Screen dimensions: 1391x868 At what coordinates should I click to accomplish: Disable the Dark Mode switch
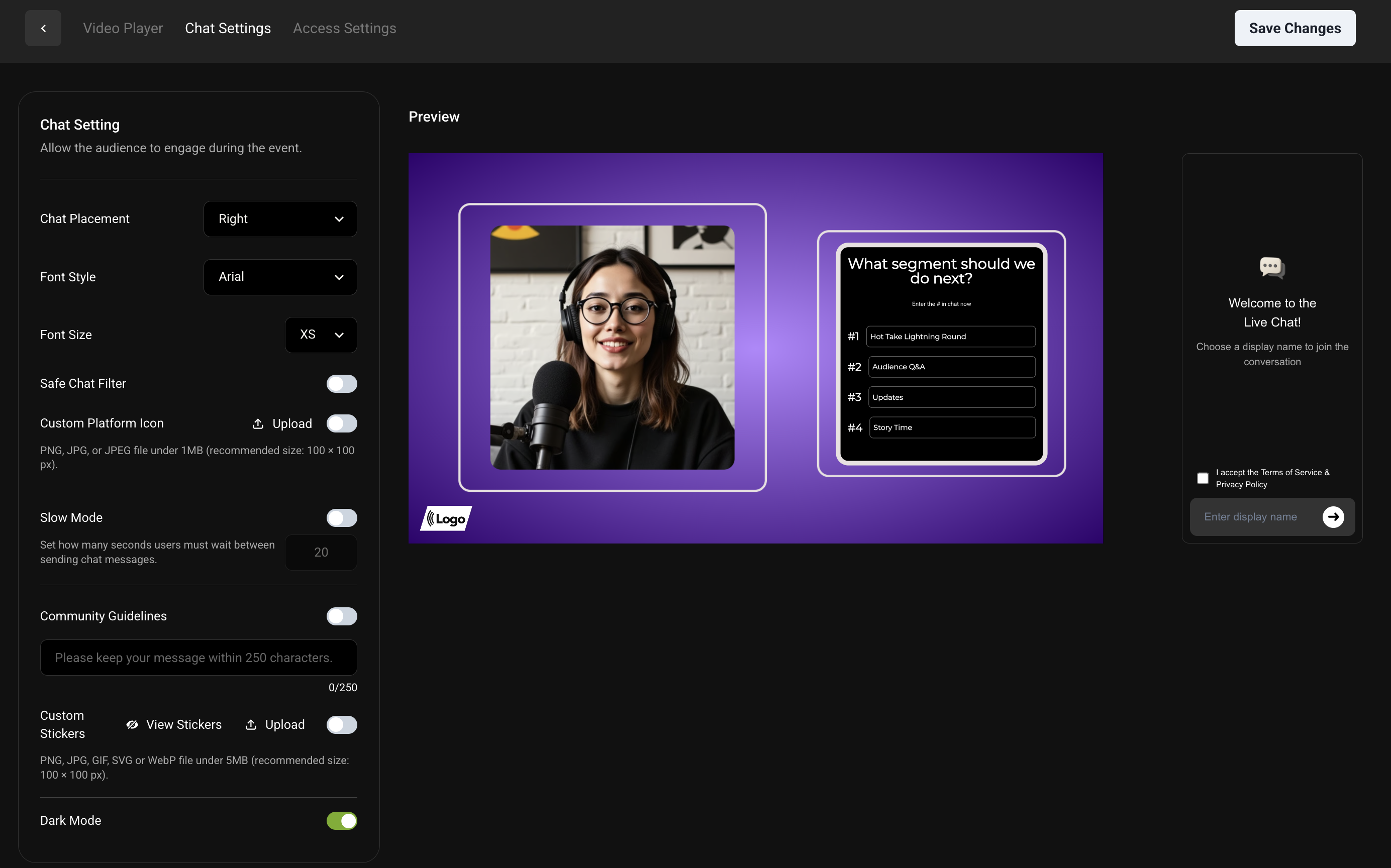(342, 821)
